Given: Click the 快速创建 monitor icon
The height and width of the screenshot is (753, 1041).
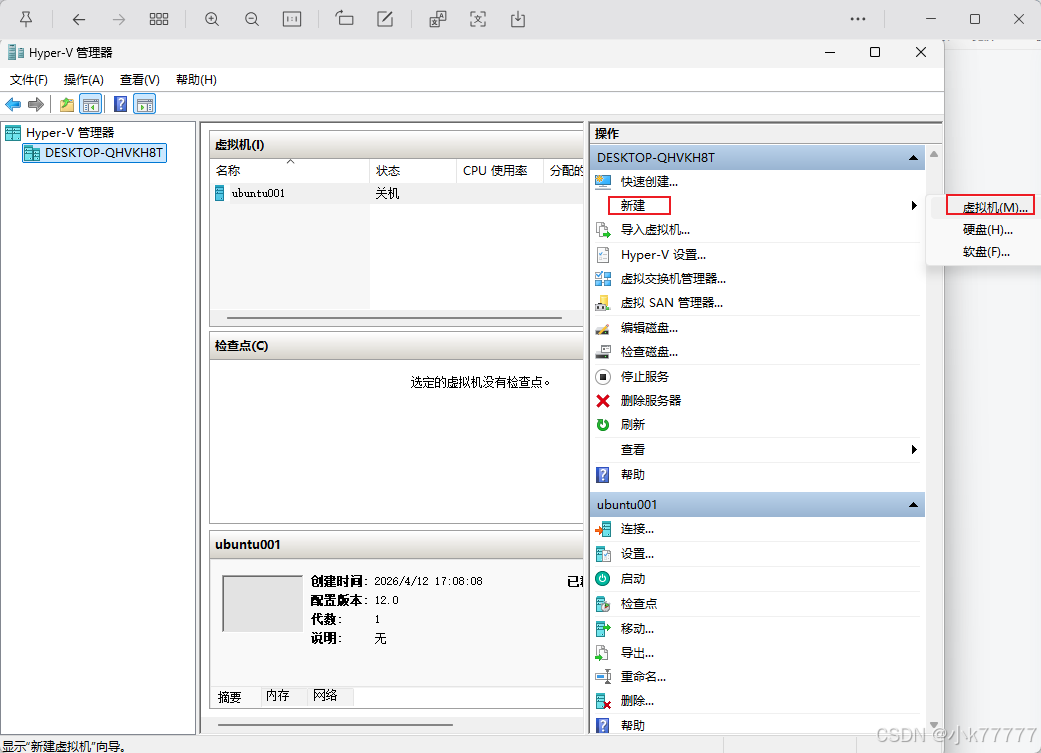Looking at the screenshot, I should coord(603,182).
